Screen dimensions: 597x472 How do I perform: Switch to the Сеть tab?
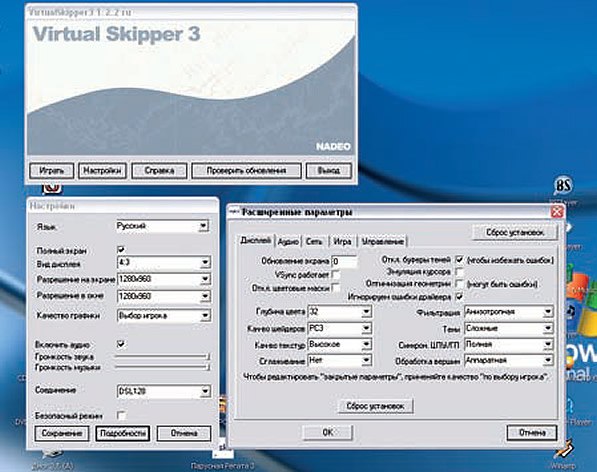coord(314,242)
